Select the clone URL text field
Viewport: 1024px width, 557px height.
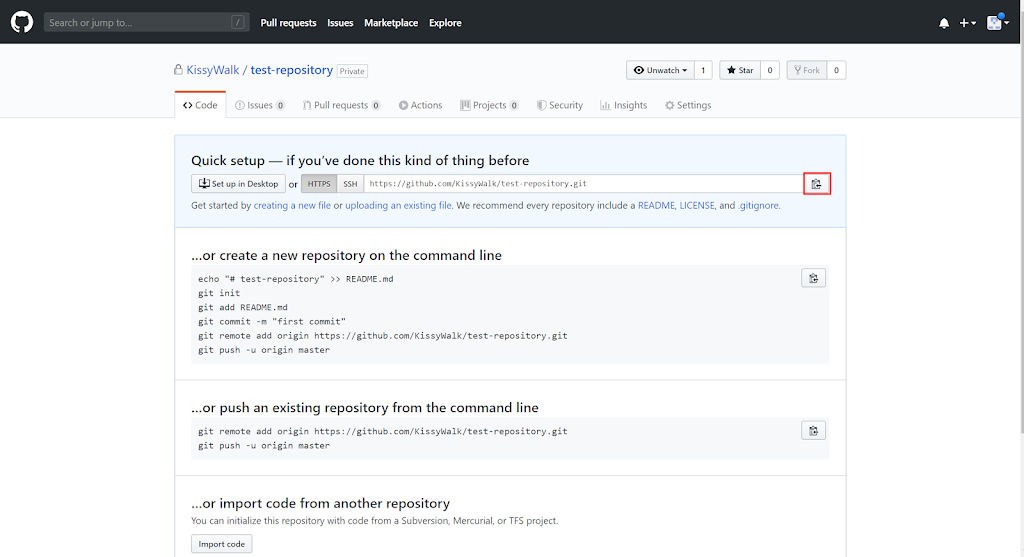[583, 183]
